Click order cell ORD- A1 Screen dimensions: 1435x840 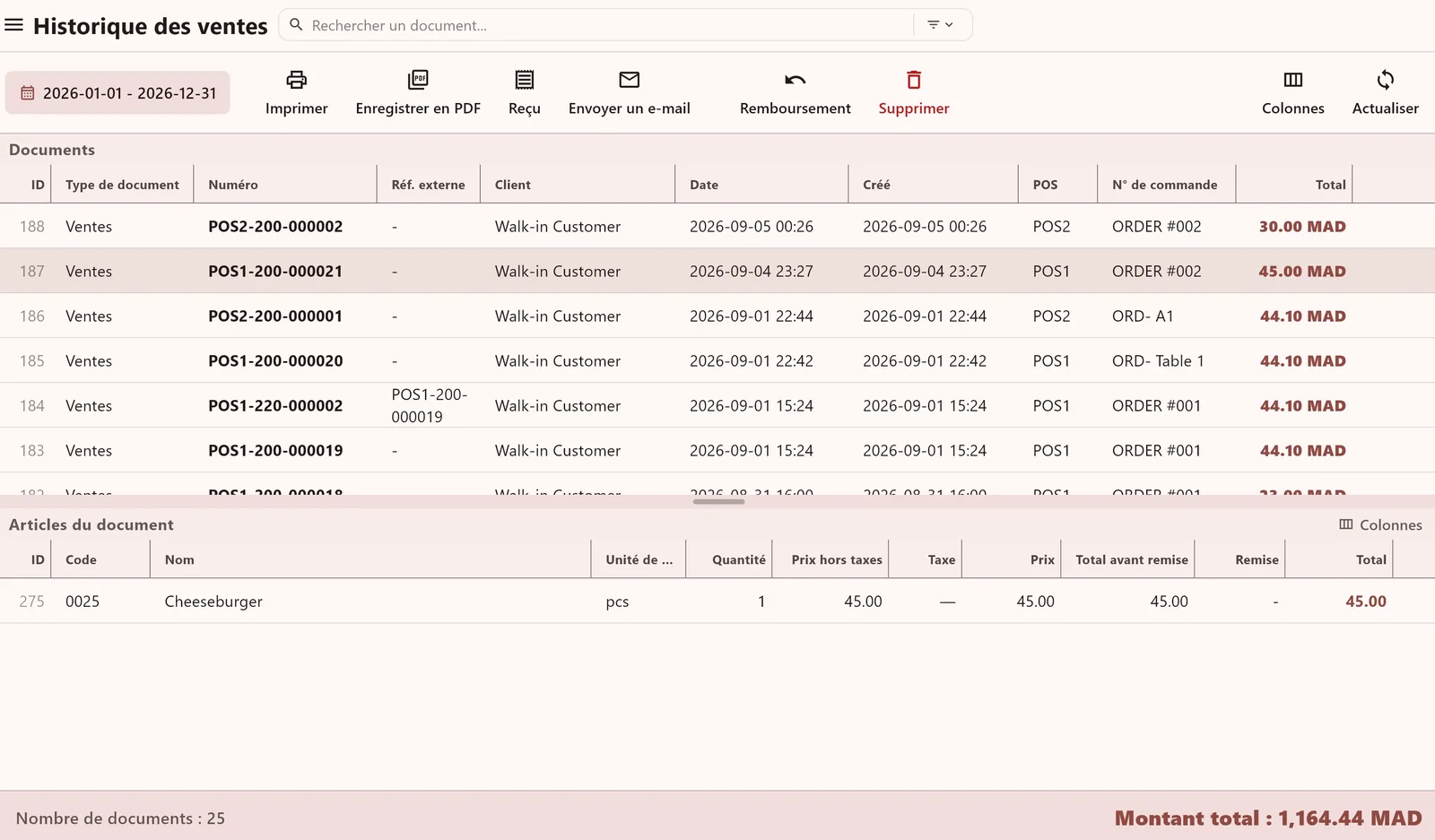pyautogui.click(x=1143, y=316)
